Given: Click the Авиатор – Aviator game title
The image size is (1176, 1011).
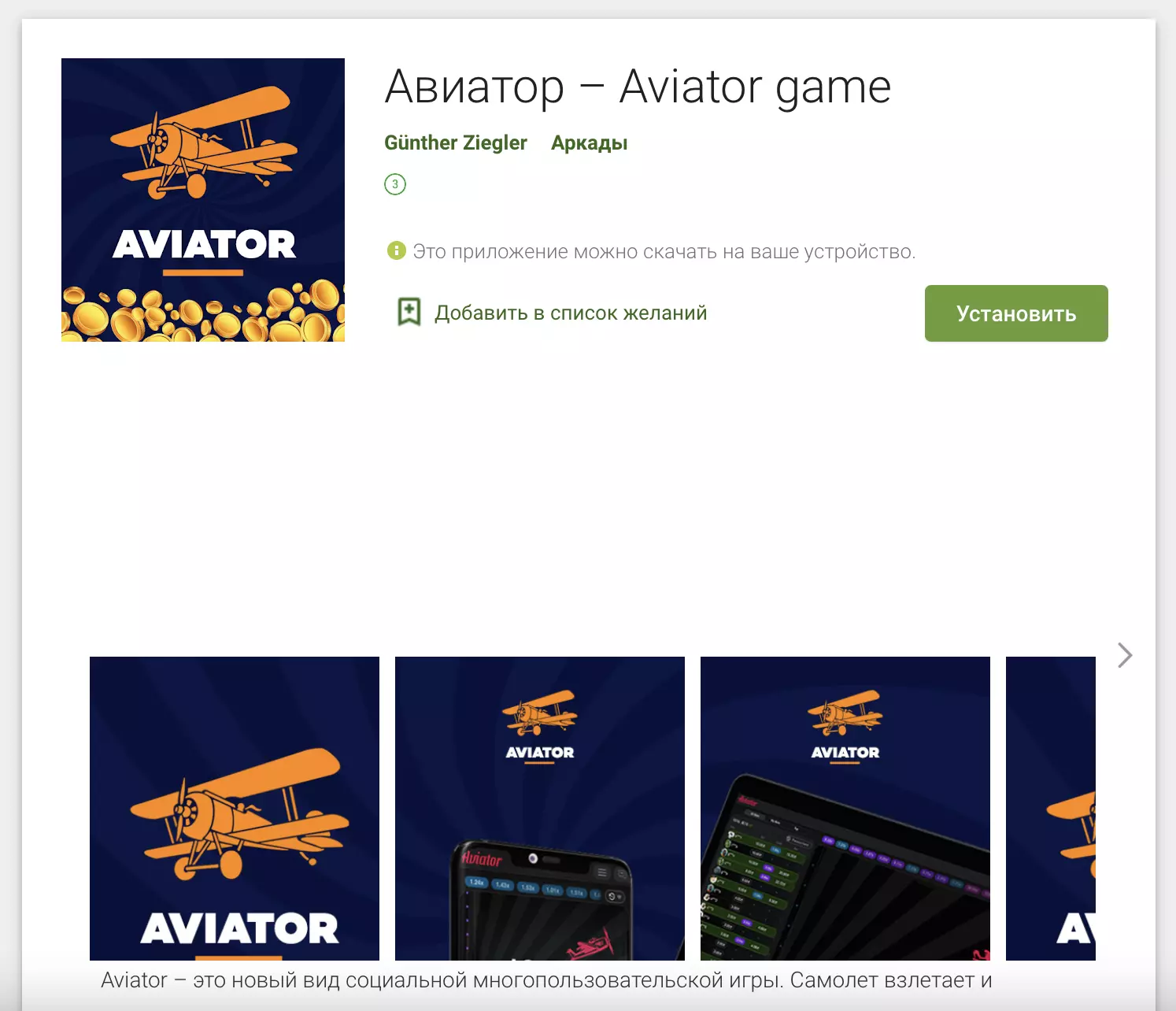Looking at the screenshot, I should 638,87.
